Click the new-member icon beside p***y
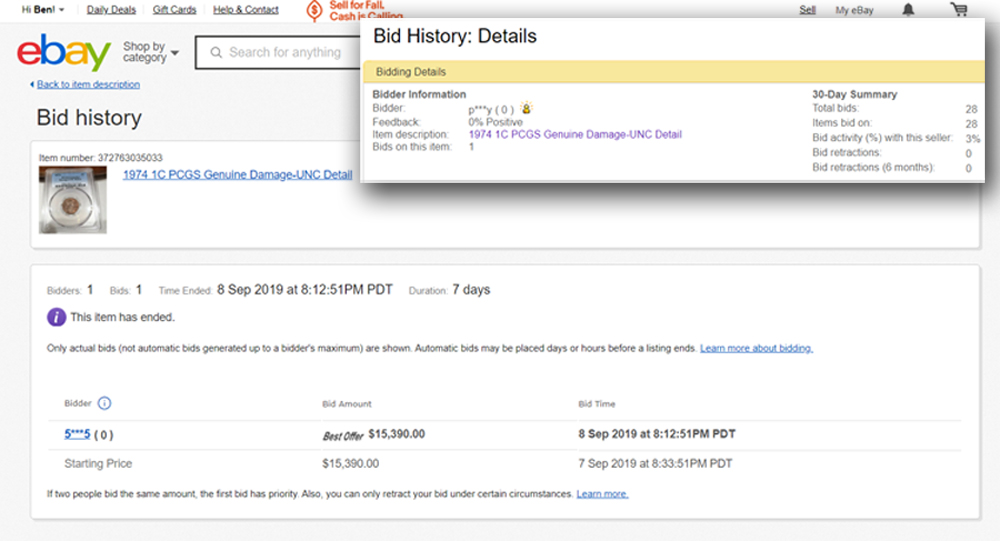Viewport: 1000px width, 541px height. coord(526,108)
